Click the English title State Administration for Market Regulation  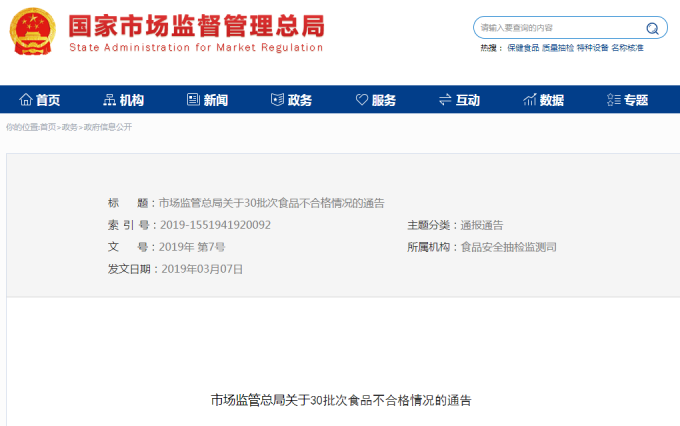[196, 47]
